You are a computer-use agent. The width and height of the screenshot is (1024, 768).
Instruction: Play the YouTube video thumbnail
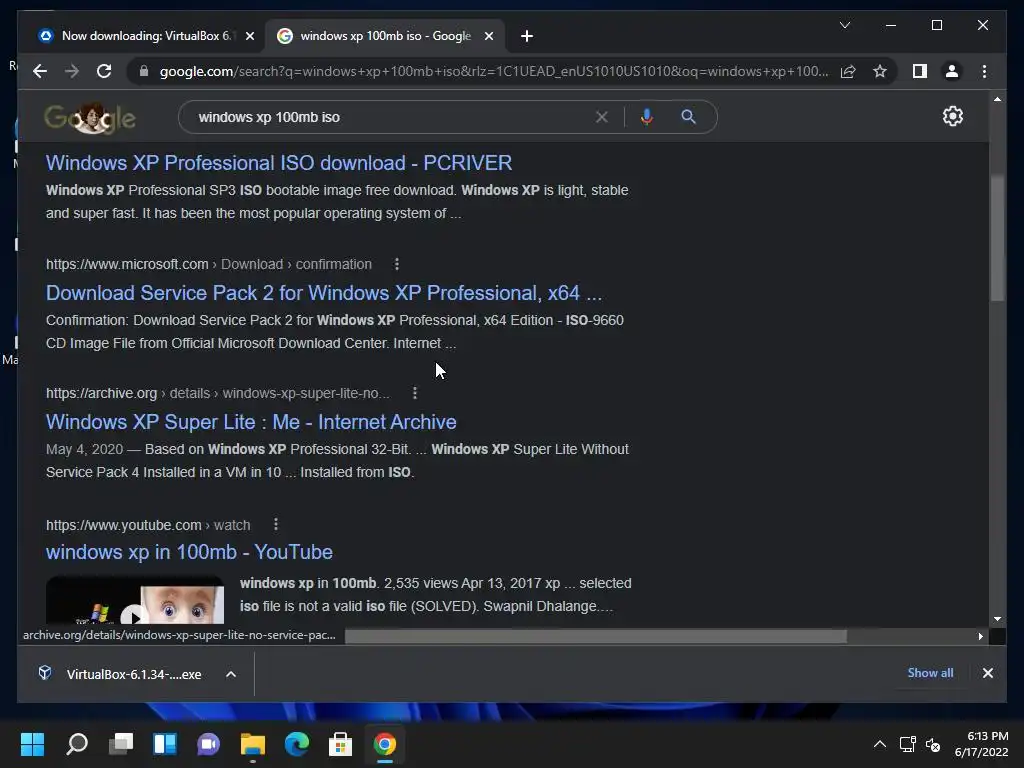135,600
